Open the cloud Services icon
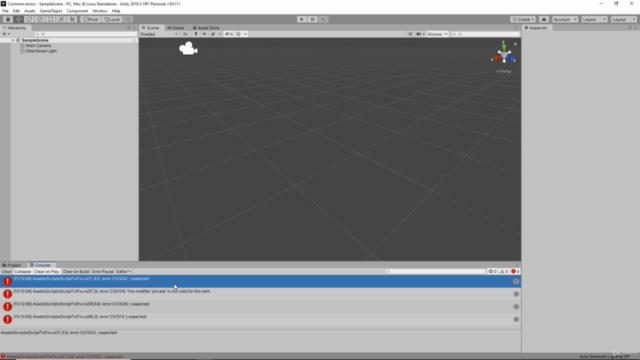 click(544, 19)
